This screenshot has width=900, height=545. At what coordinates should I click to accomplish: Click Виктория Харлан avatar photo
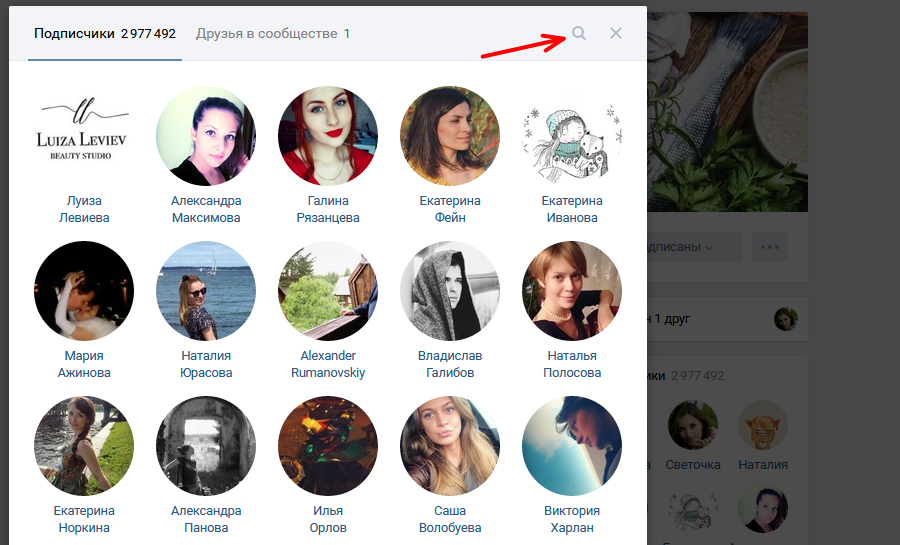click(x=572, y=446)
